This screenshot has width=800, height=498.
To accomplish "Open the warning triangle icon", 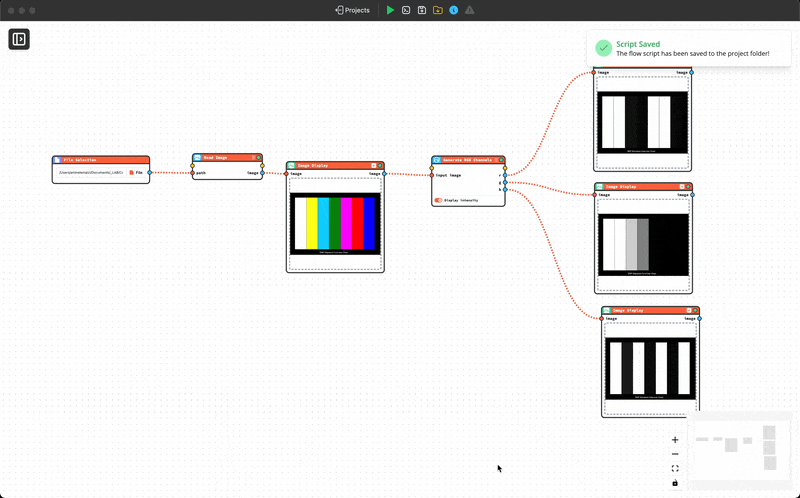I will tap(470, 10).
